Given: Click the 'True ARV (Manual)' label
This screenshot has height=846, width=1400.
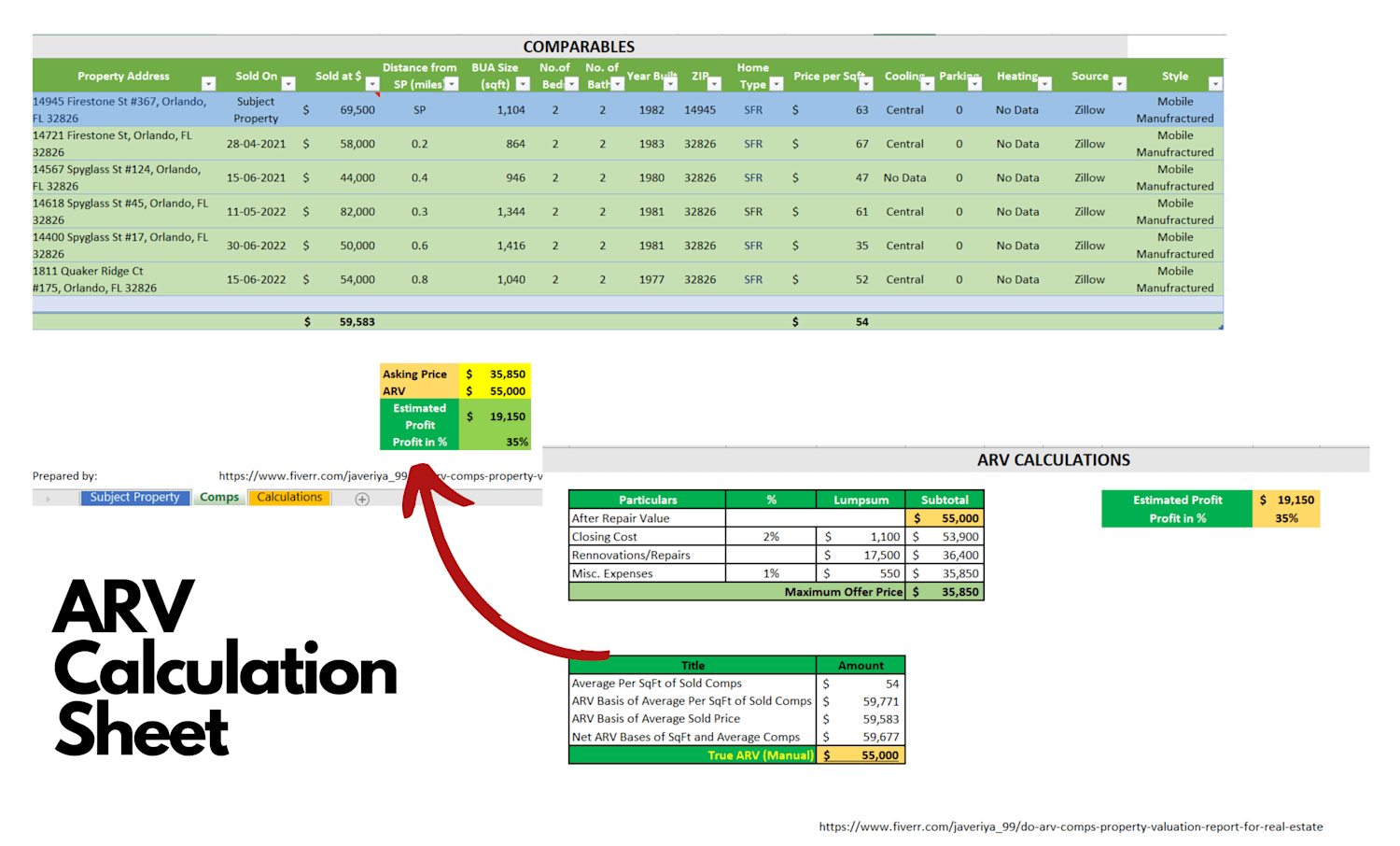Looking at the screenshot, I should (x=761, y=755).
